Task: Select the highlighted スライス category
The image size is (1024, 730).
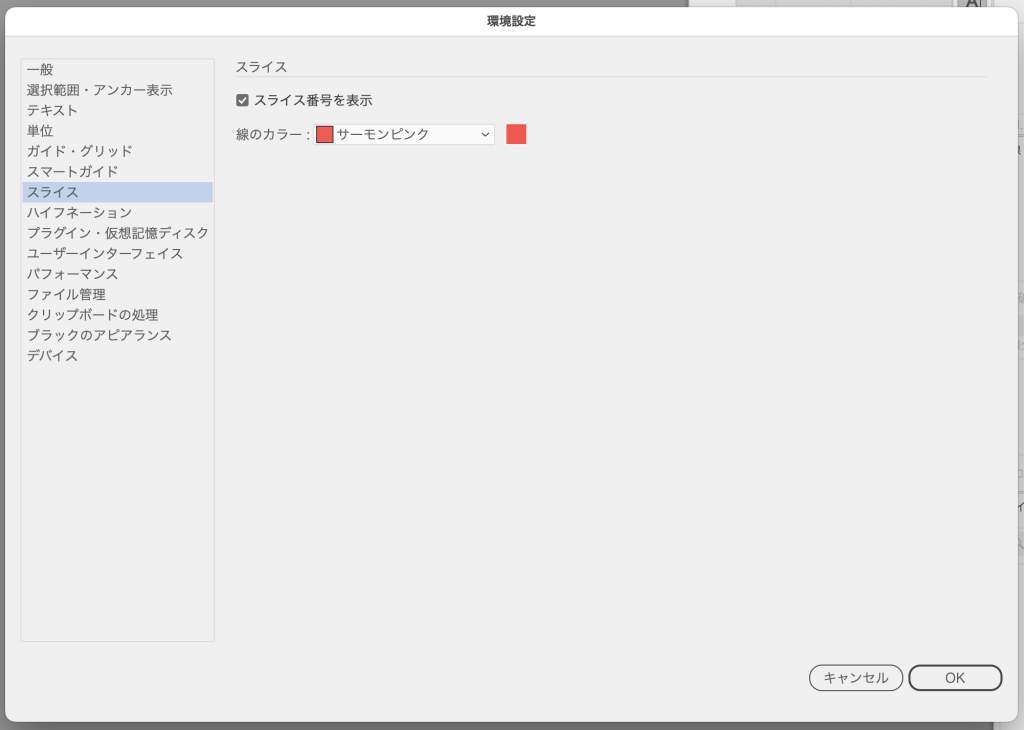Action: point(53,192)
